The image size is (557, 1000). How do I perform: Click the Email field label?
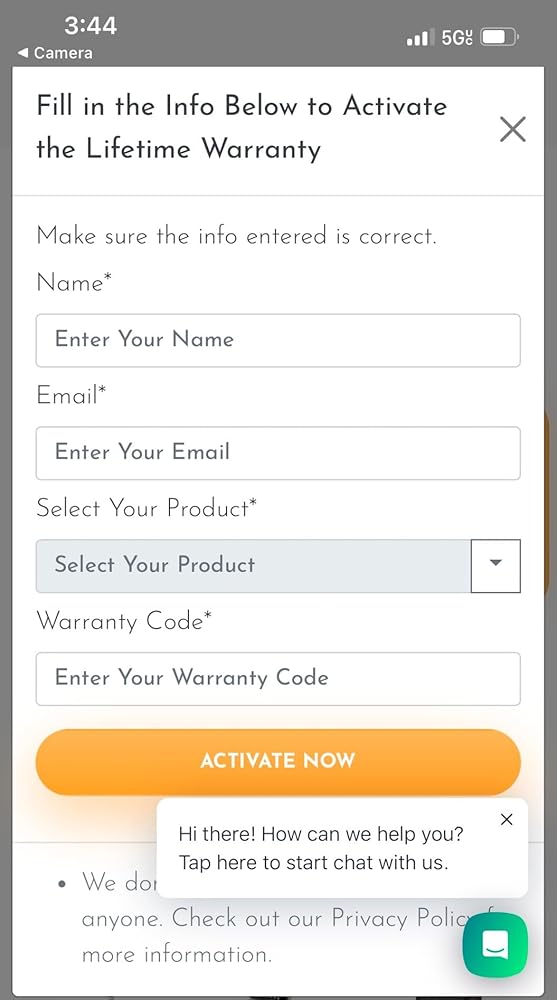click(71, 395)
